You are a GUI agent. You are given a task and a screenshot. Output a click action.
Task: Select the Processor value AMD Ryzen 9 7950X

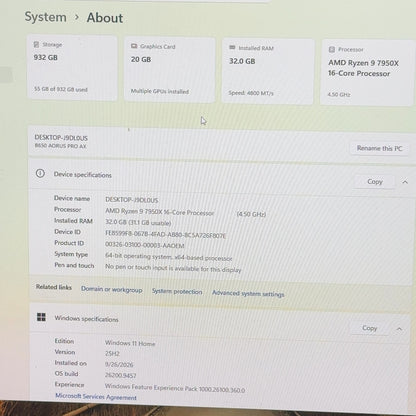tap(160, 212)
